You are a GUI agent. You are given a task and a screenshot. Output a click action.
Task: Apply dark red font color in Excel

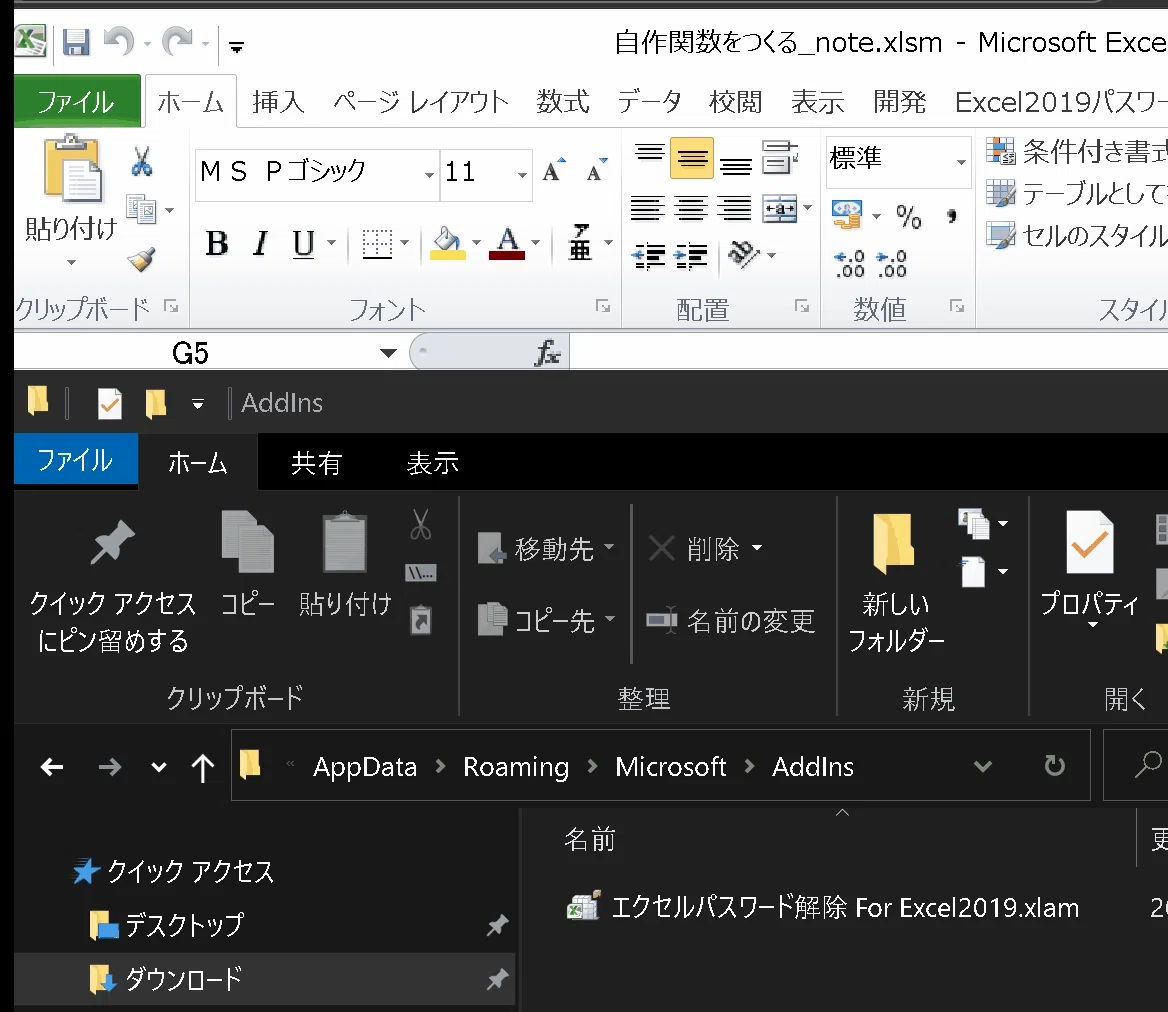507,243
